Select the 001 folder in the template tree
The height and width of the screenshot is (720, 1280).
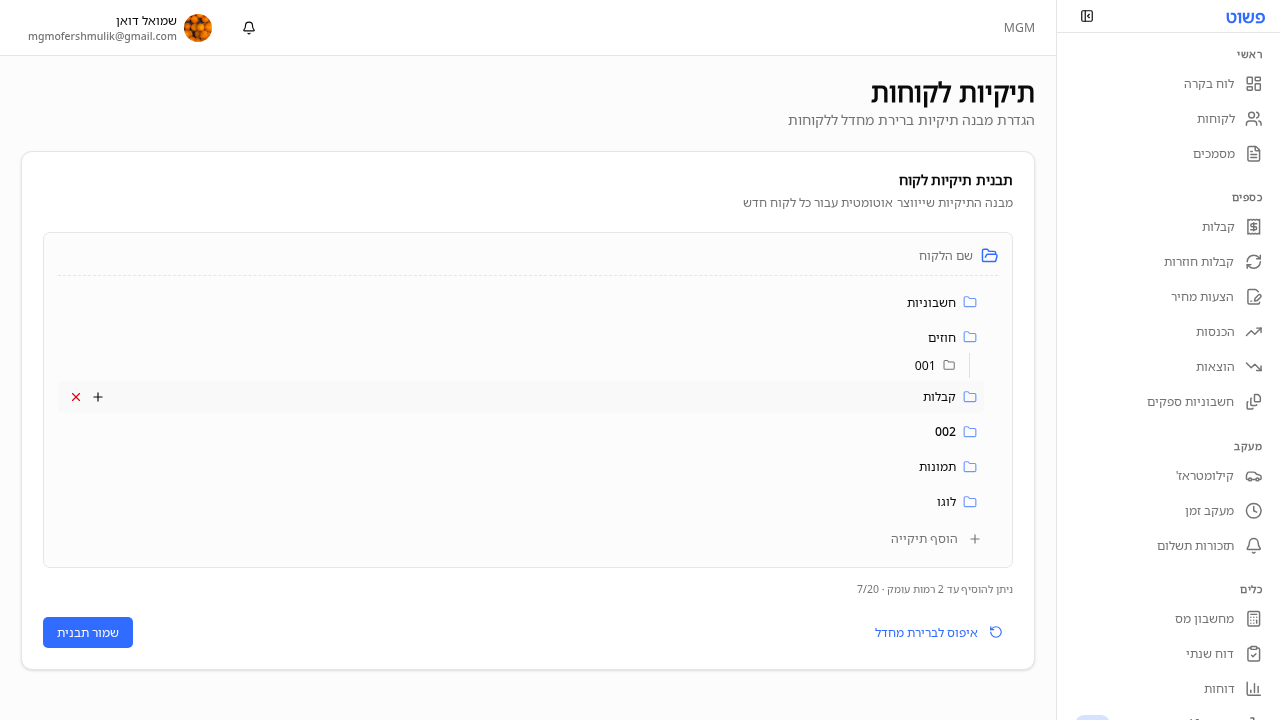click(x=922, y=366)
